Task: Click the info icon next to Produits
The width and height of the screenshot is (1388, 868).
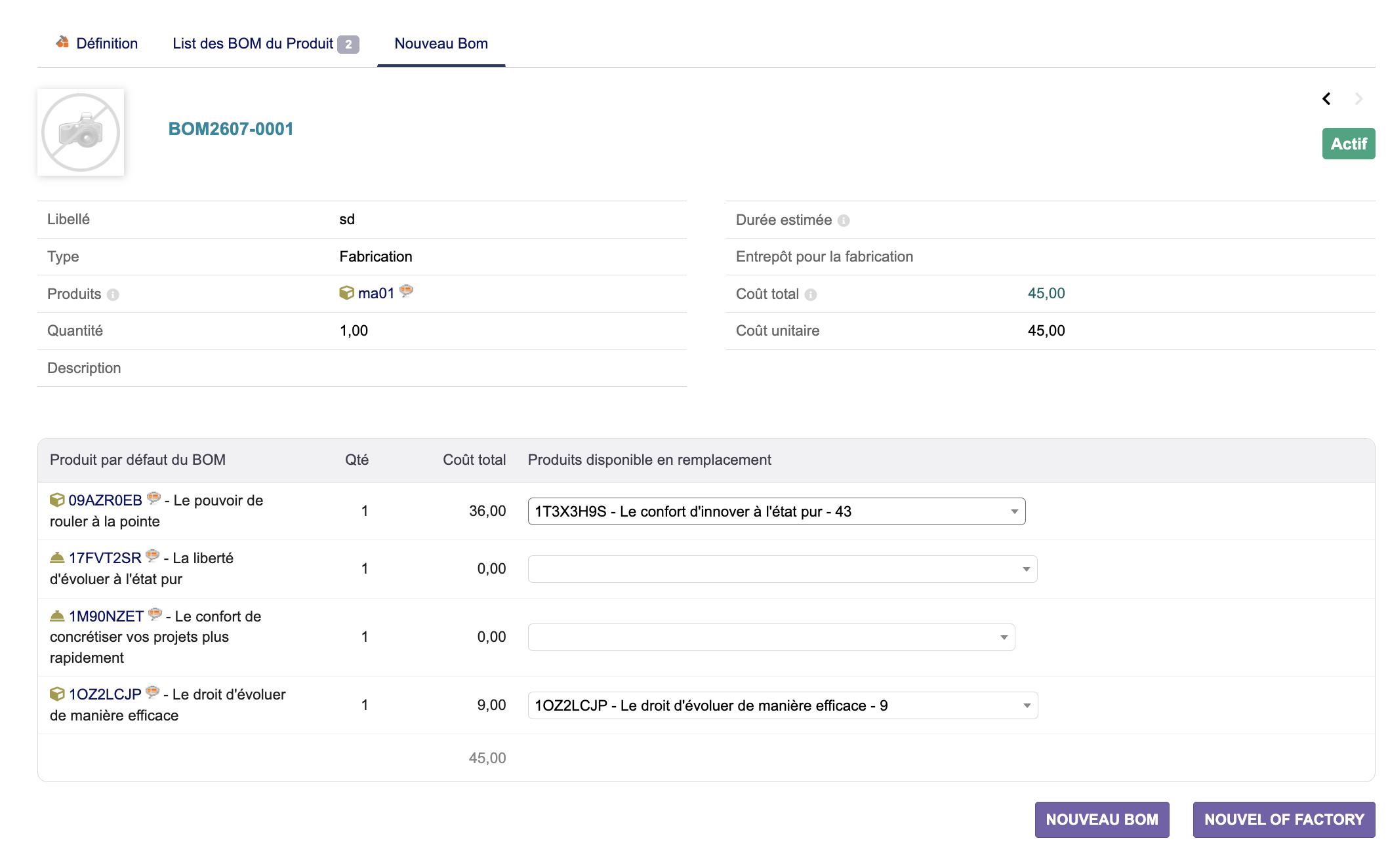Action: [113, 294]
